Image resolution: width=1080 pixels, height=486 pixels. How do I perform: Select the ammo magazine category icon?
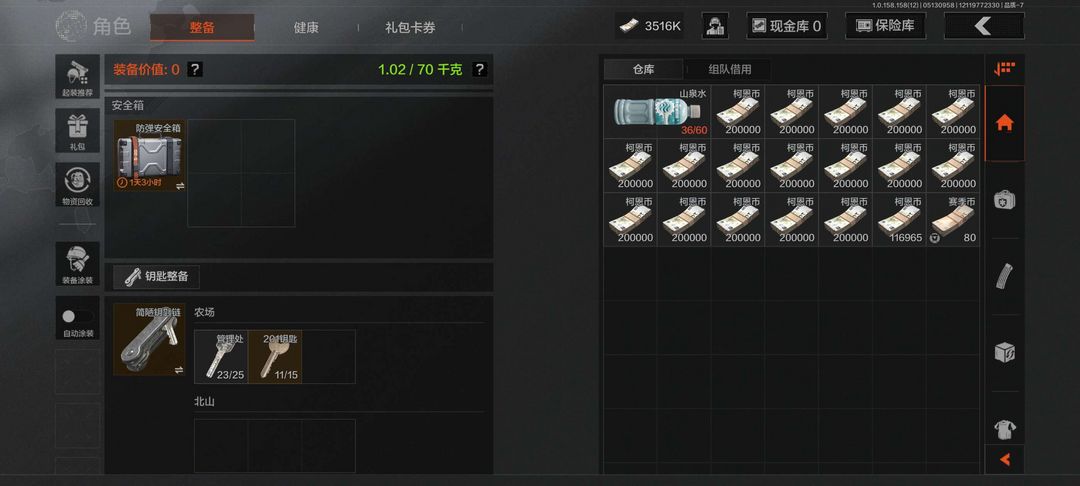[x=1004, y=277]
